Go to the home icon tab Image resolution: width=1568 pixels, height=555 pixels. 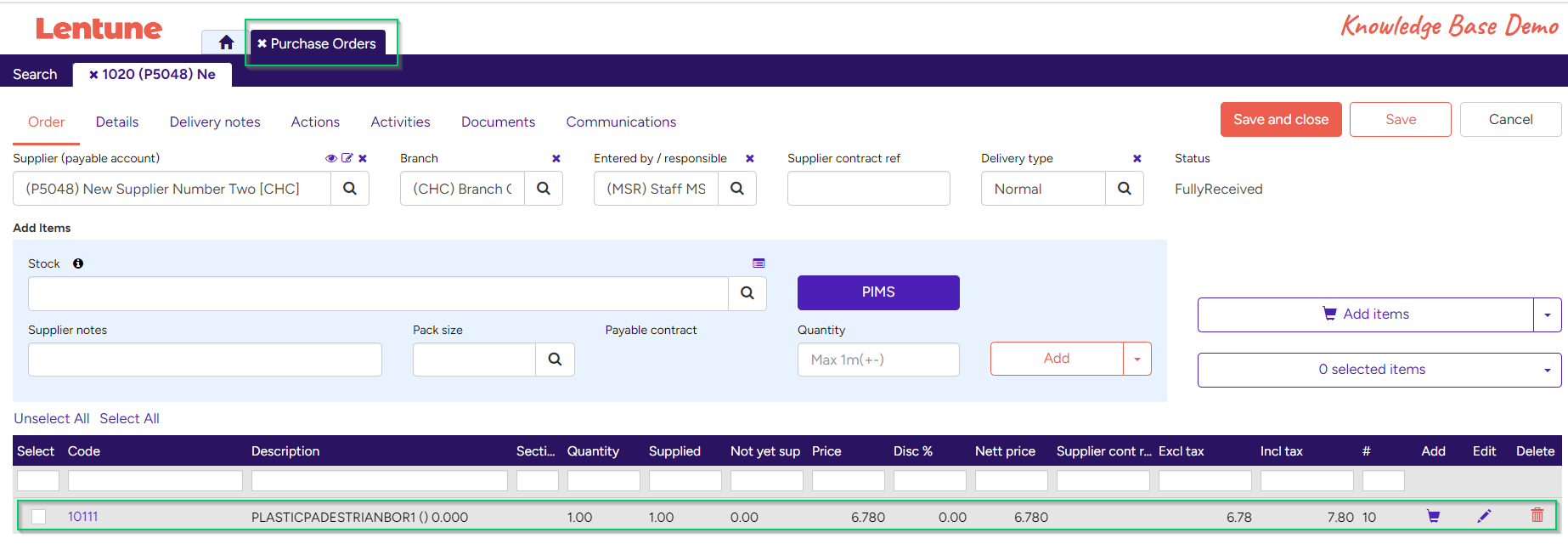click(226, 42)
